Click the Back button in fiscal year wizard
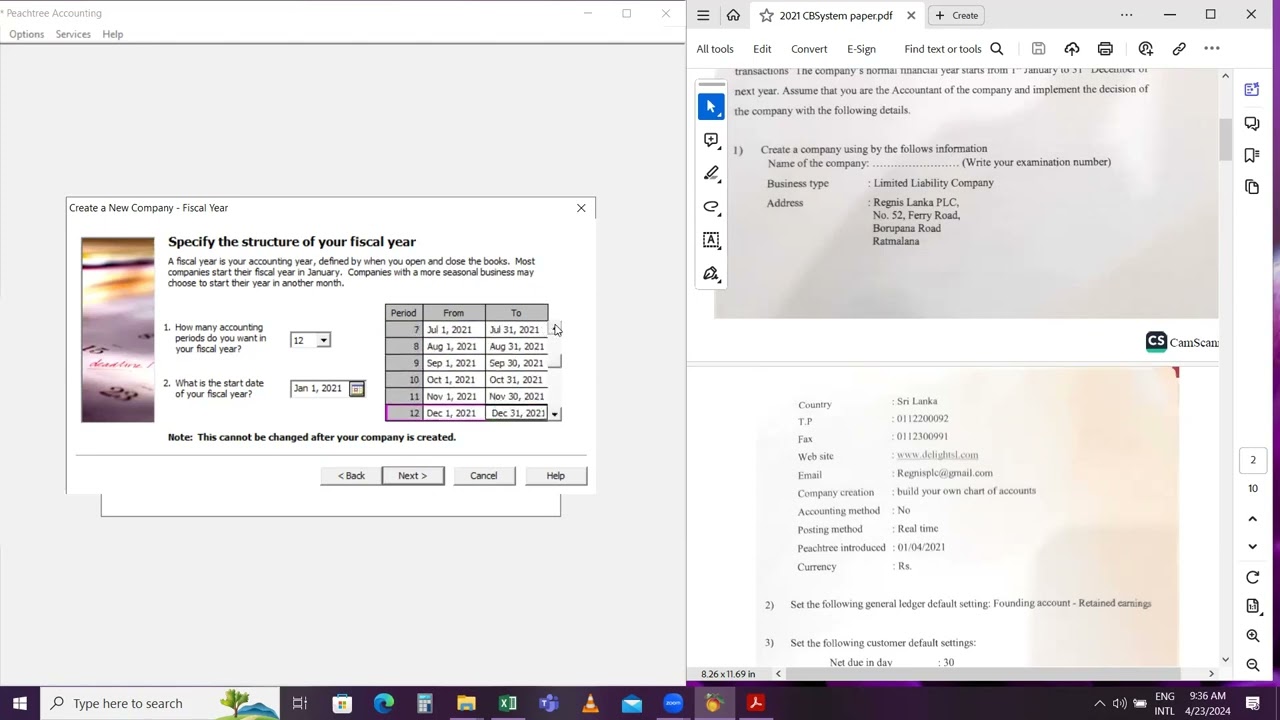This screenshot has height=720, width=1280. tap(351, 476)
